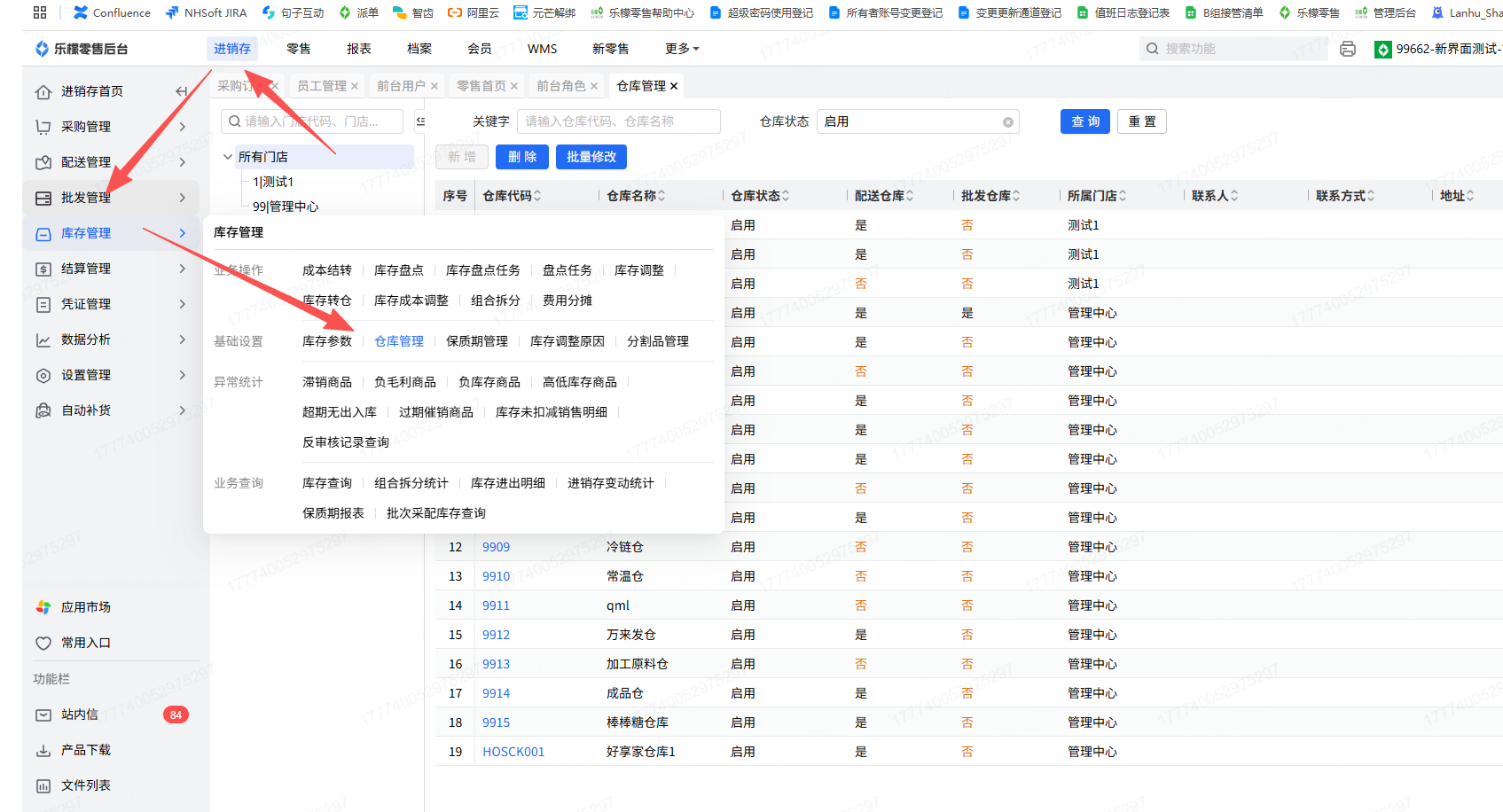
Task: Open 站内信 inbox messages
Action: coord(80,714)
